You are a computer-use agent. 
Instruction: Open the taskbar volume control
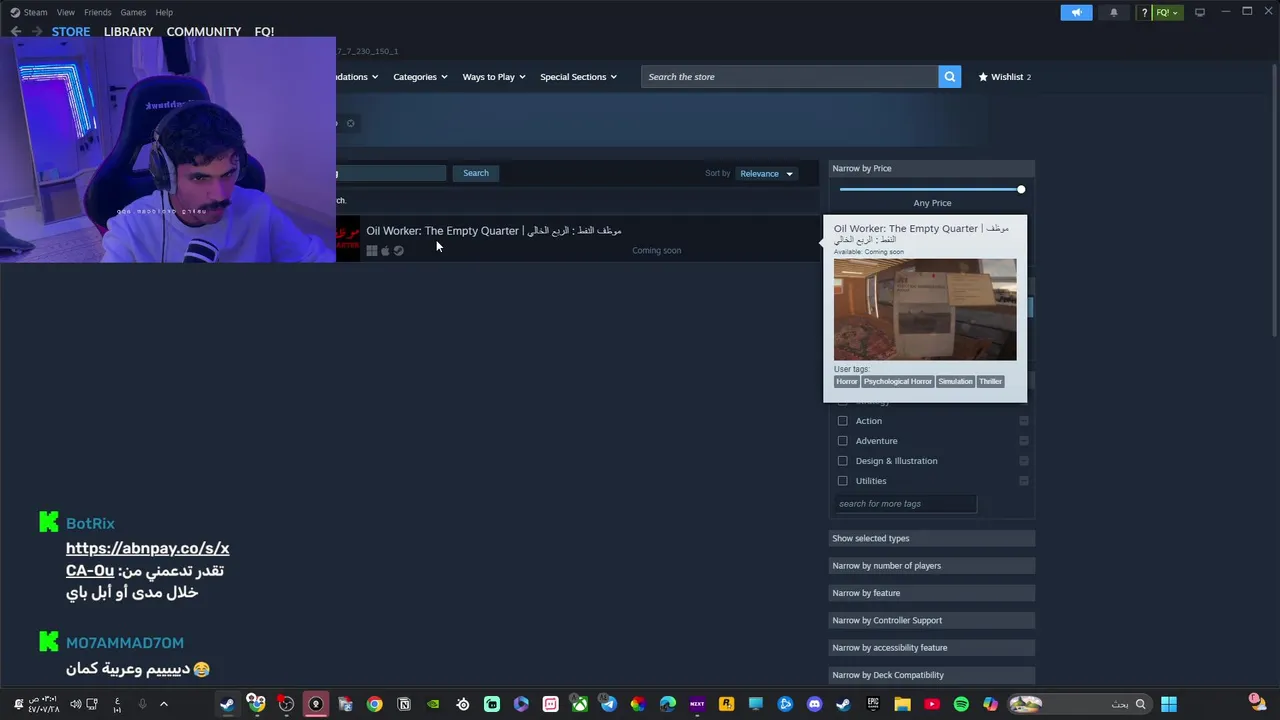75,704
